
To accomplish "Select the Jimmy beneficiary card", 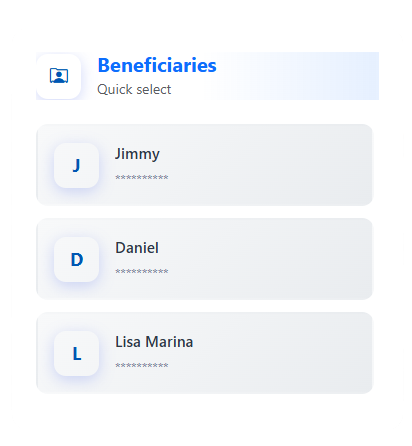I will 204,165.
